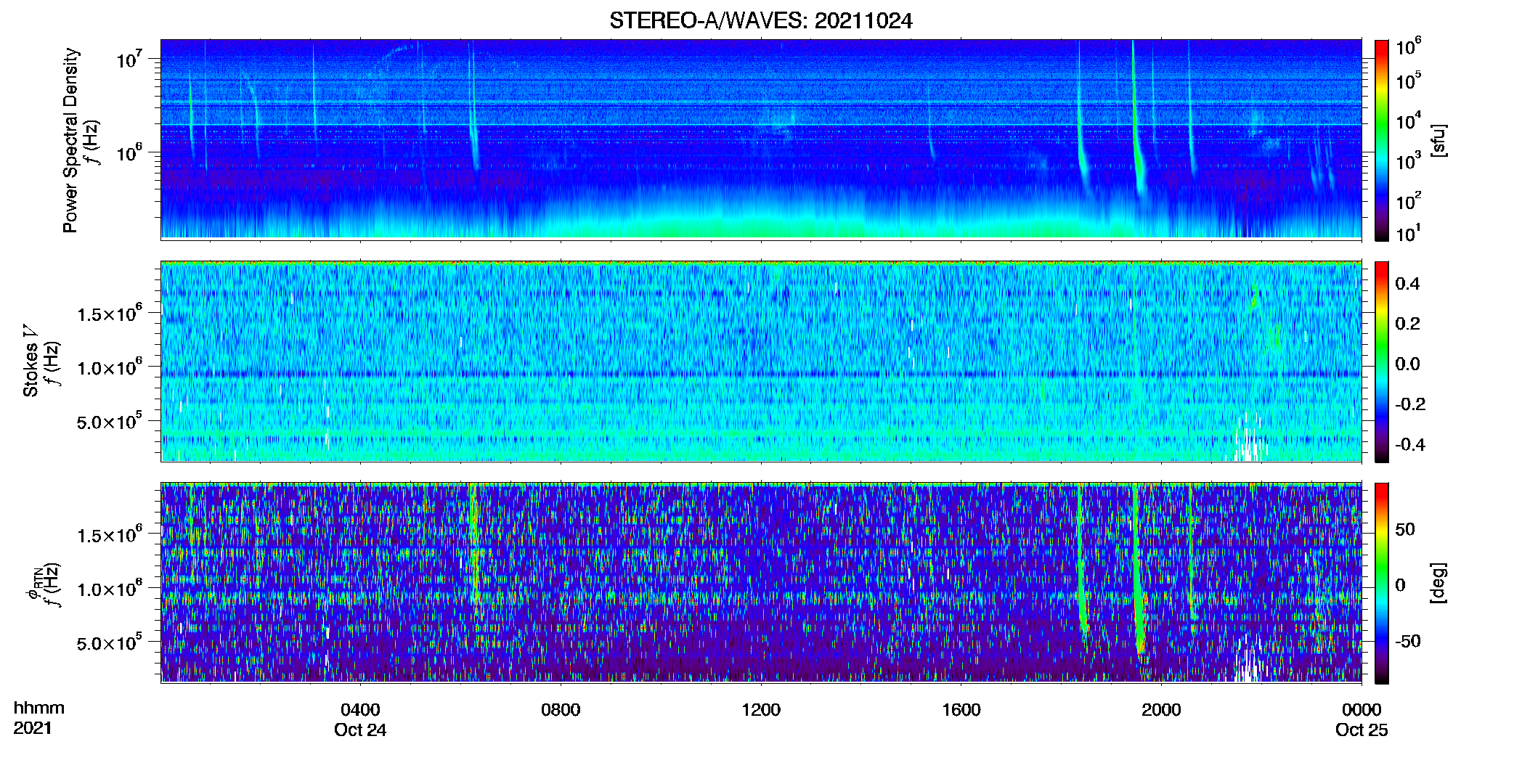Click the 1.5×10^6 tick on the Stokes V panel
1522x784 pixels.
click(x=109, y=313)
